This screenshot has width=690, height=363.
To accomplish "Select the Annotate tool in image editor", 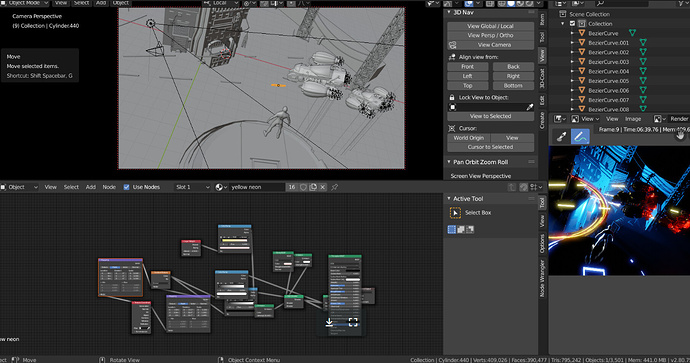I will (x=580, y=136).
